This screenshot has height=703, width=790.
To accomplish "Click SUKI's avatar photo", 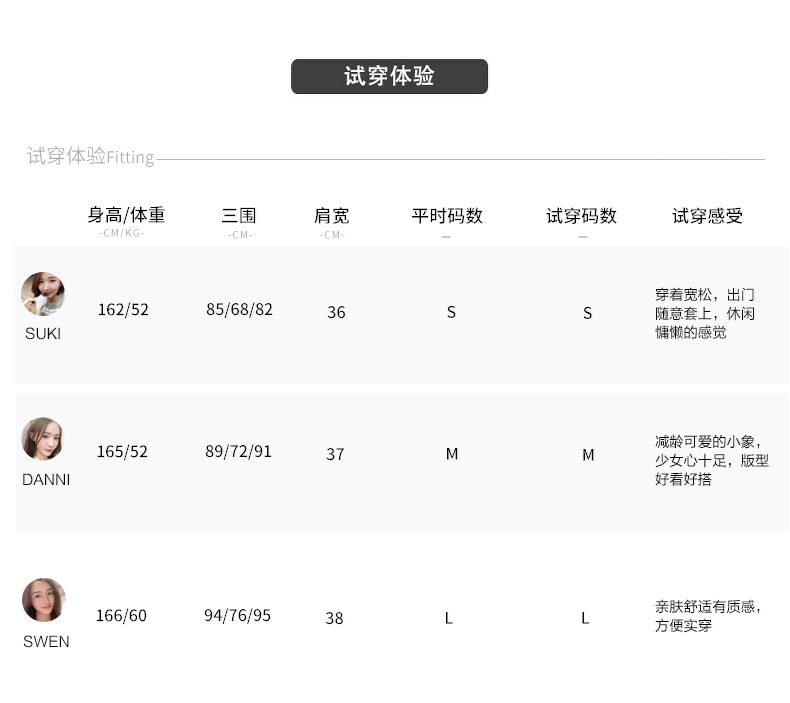I will click(x=43, y=294).
